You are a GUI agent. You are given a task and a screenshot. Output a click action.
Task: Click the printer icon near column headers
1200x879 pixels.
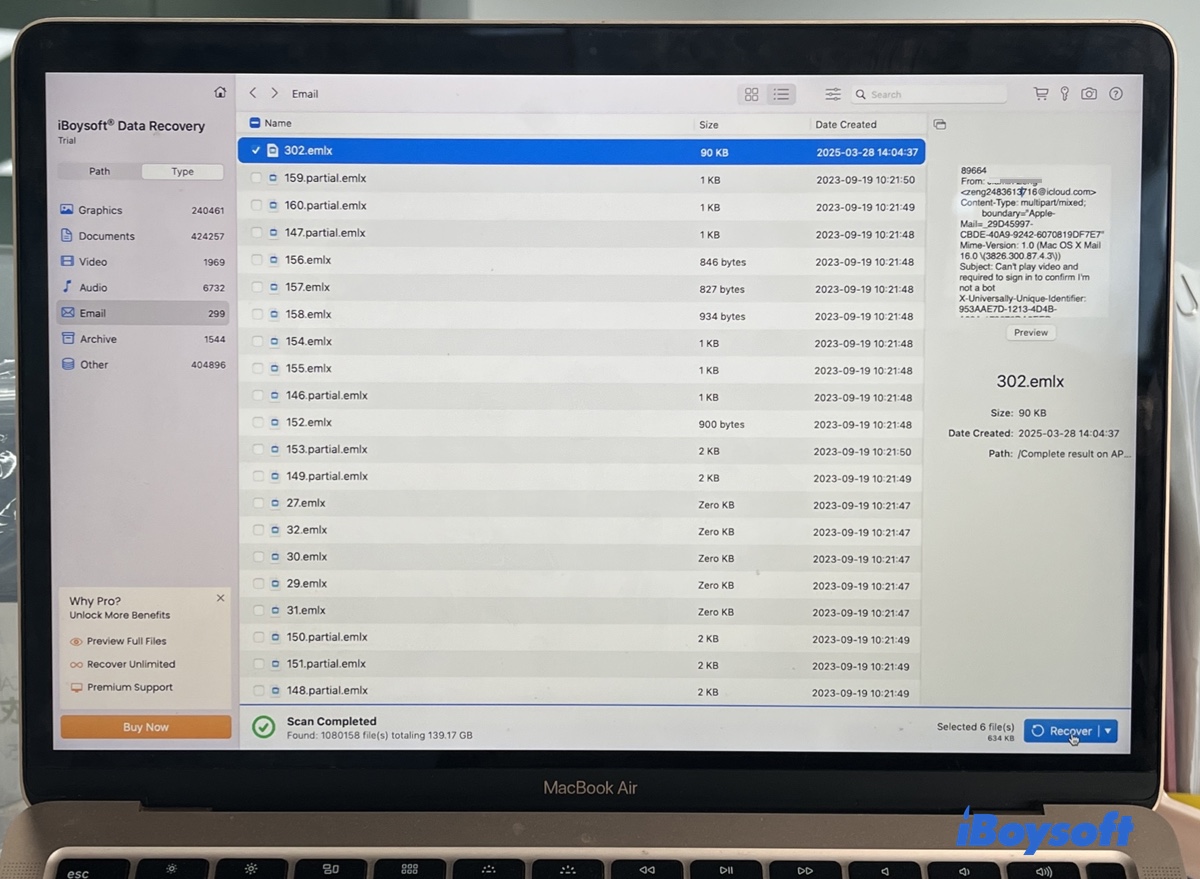point(938,124)
